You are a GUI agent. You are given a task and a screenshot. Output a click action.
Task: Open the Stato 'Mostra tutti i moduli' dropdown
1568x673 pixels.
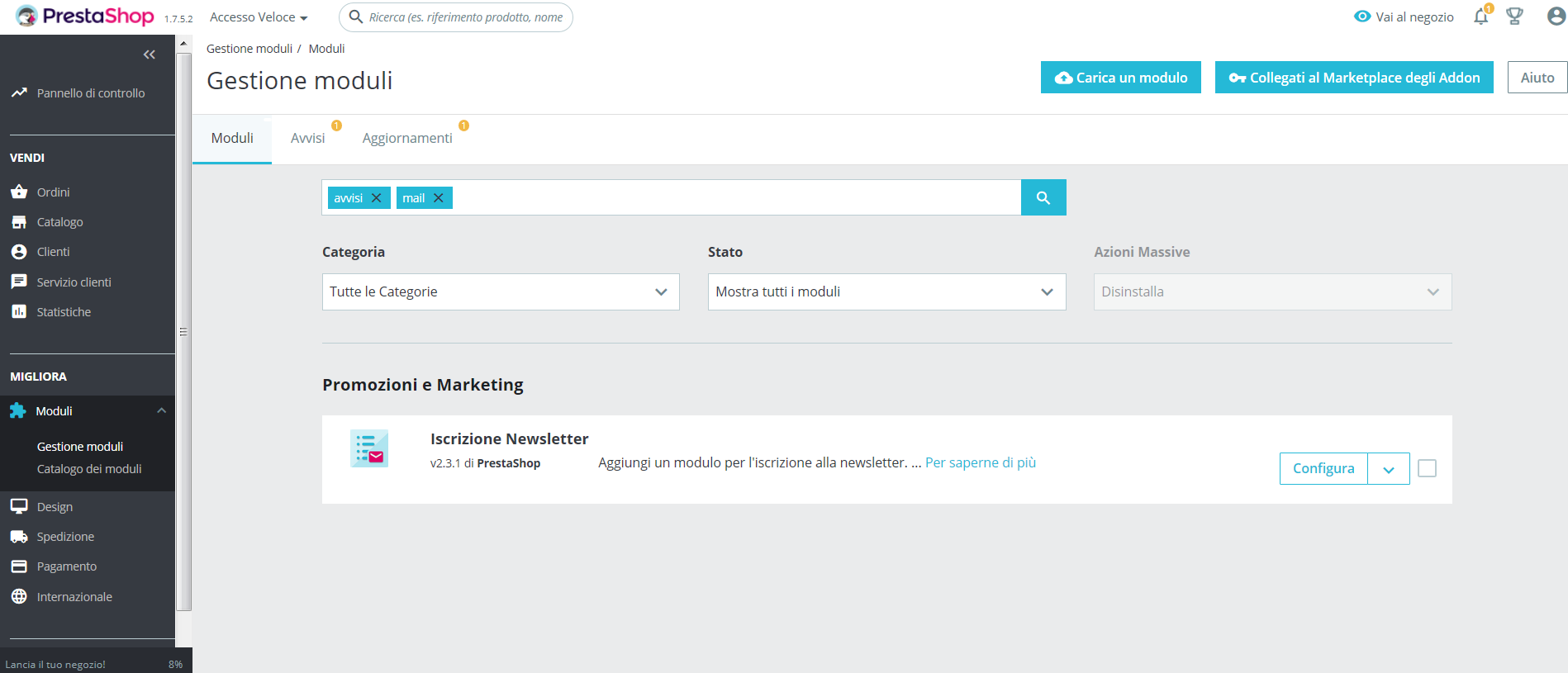click(x=886, y=291)
